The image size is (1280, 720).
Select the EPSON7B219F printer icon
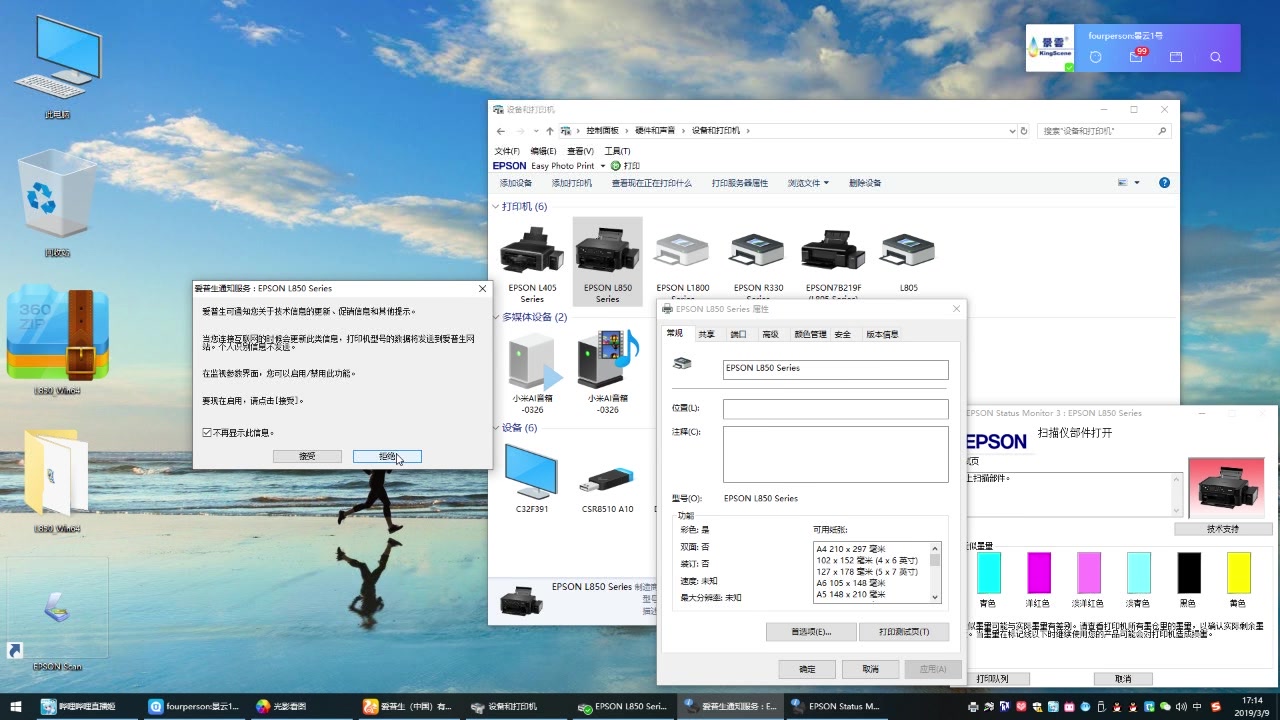point(833,252)
